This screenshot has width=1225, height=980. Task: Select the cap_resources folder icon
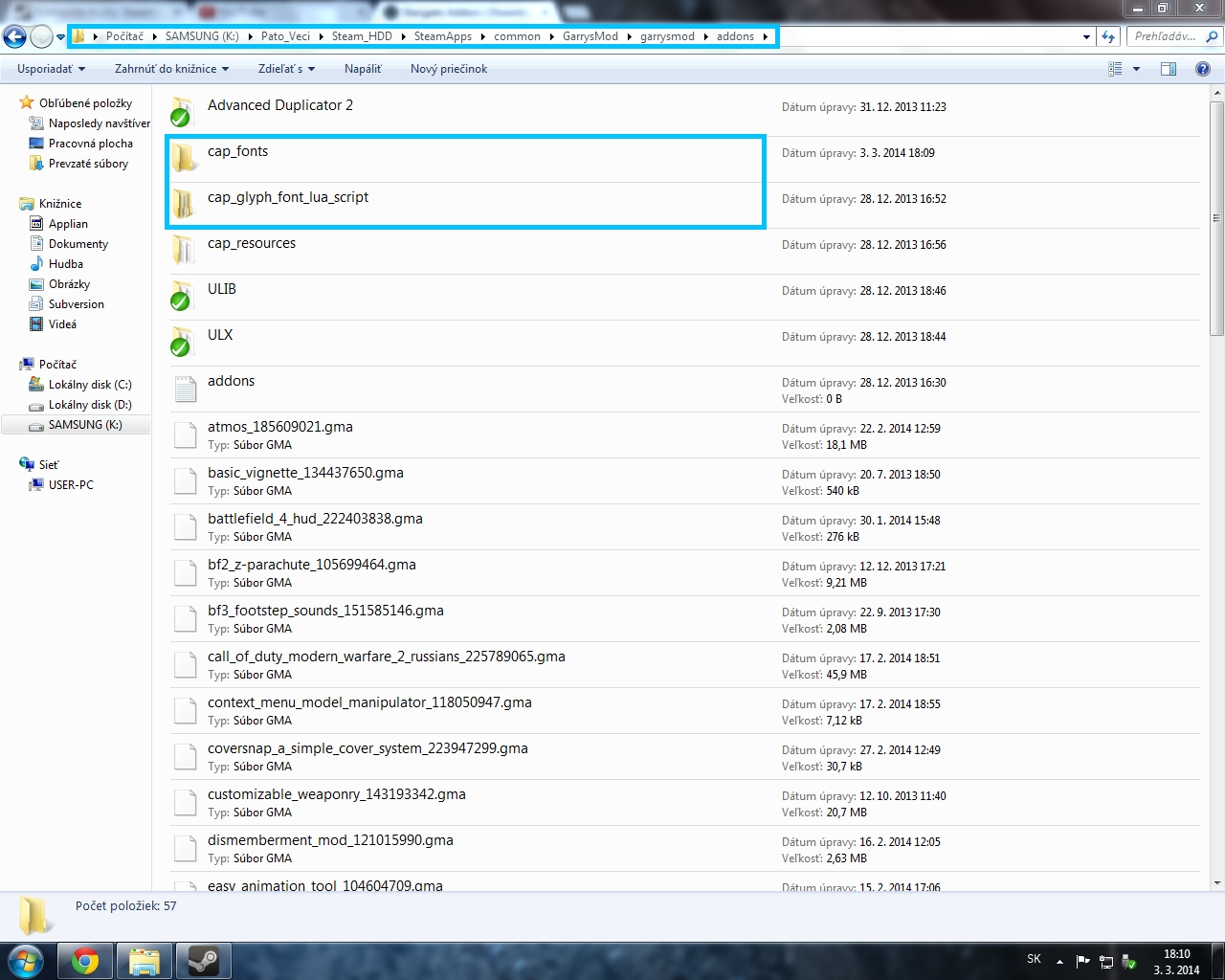(x=184, y=250)
